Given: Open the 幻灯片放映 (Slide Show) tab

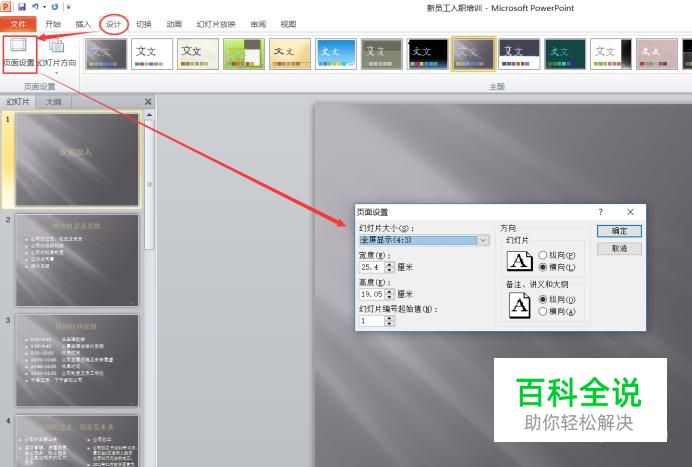Looking at the screenshot, I should [216, 24].
